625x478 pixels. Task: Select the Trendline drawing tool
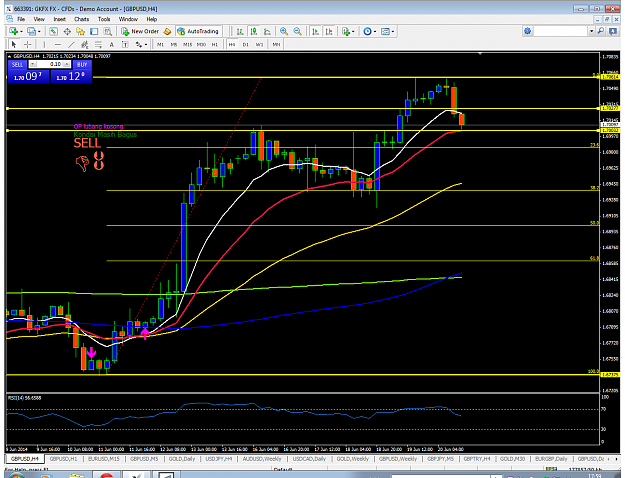click(x=71, y=44)
